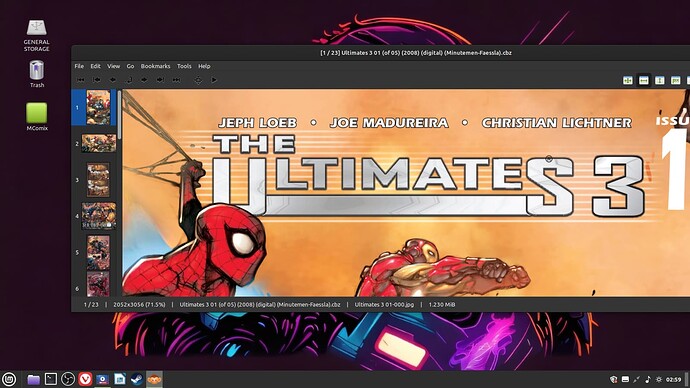Click the archive filename ending '.cbz' in status bar

(x=260, y=304)
